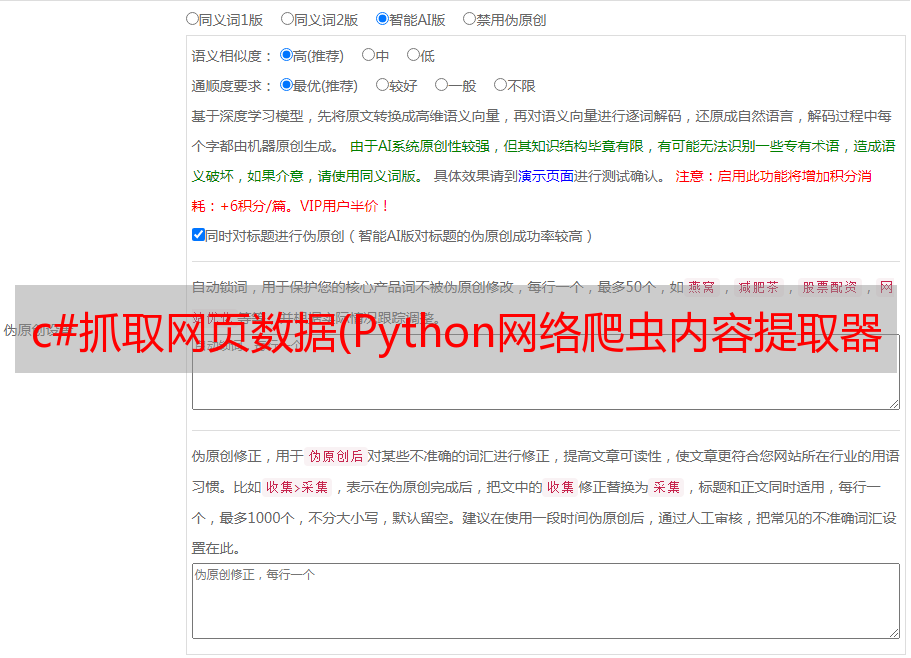The image size is (911, 658).
Task: Click the red c#抓取网页数据 banner title
Action: 457,333
